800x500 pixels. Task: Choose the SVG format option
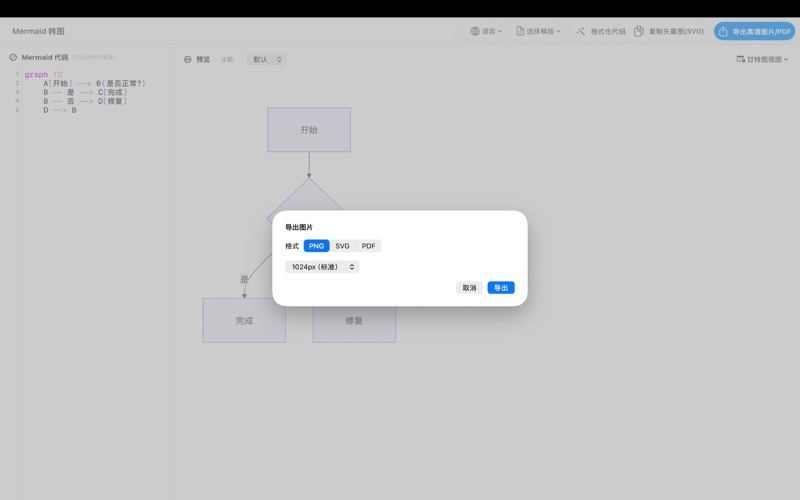342,246
